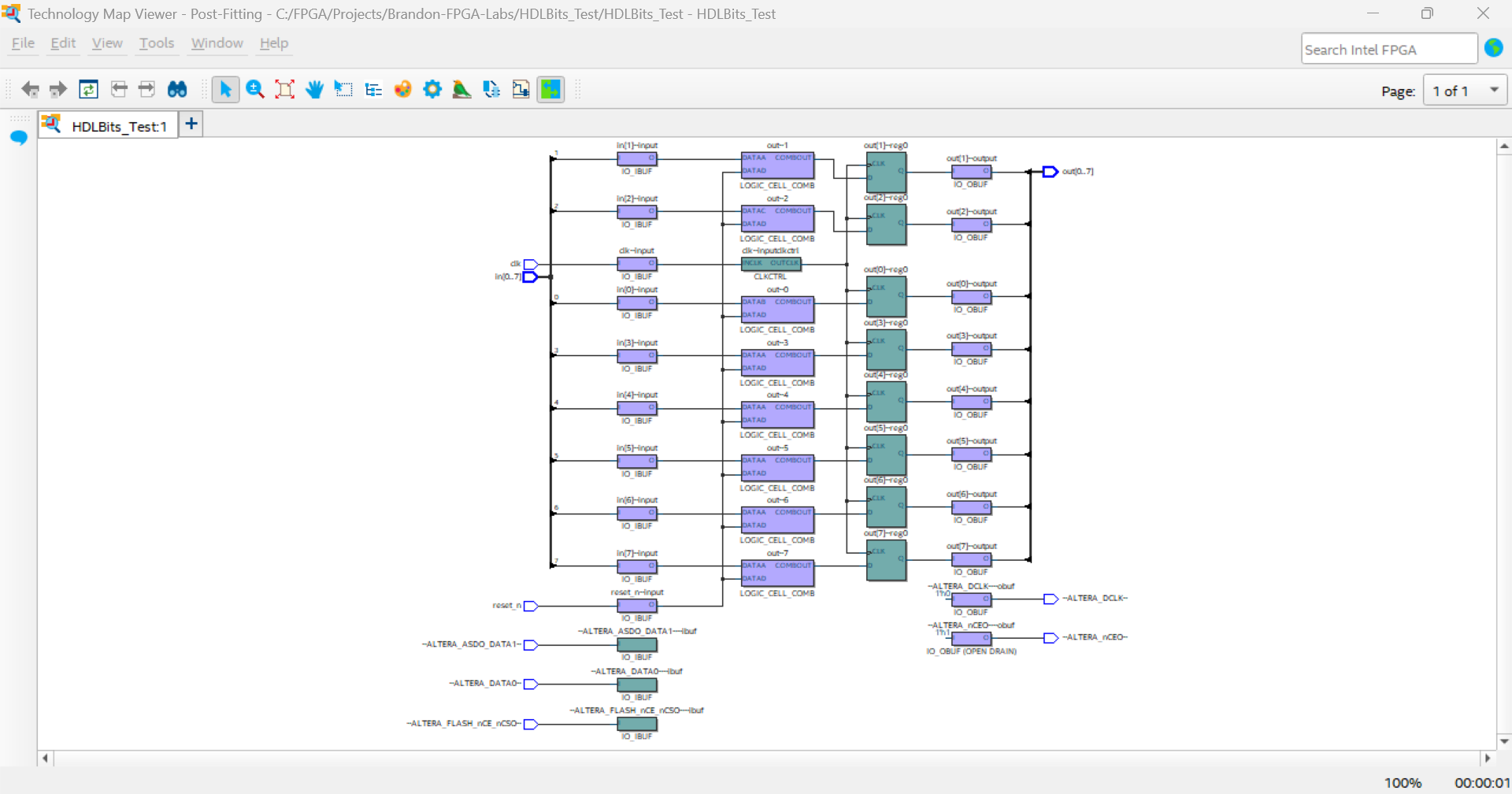Screen dimensions: 1512x794
Task: Open the color palette settings icon
Action: (x=402, y=90)
